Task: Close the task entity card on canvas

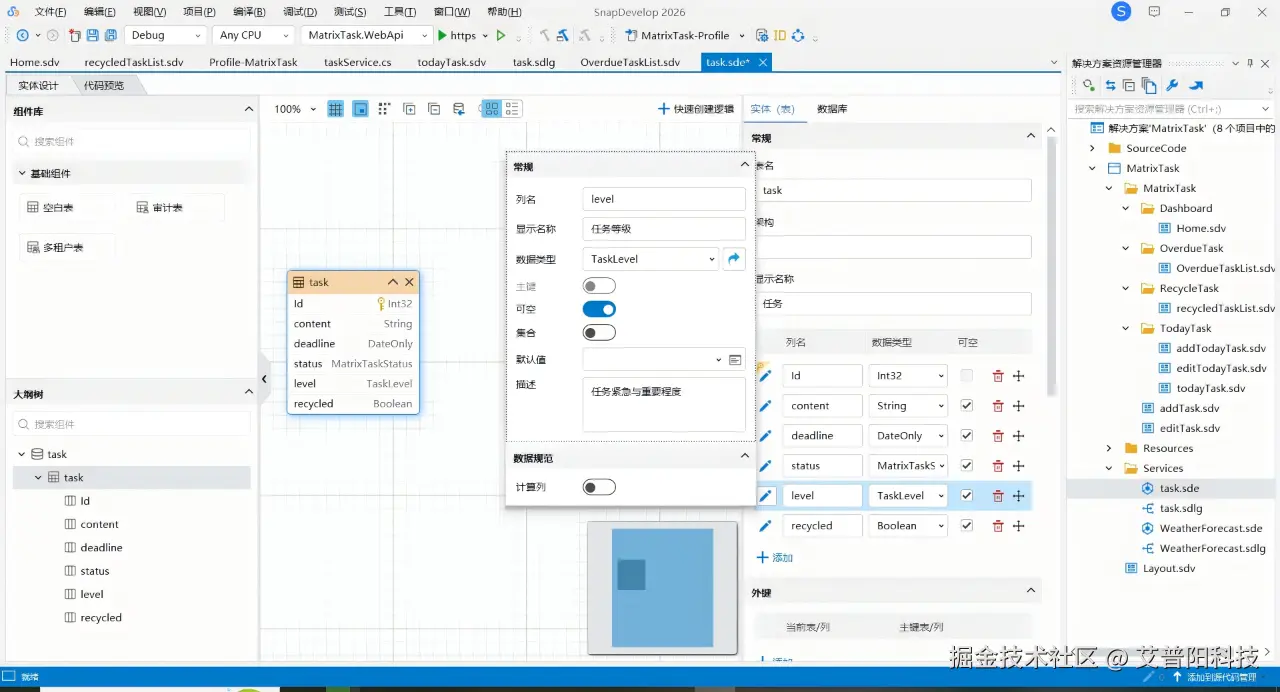Action: (409, 283)
